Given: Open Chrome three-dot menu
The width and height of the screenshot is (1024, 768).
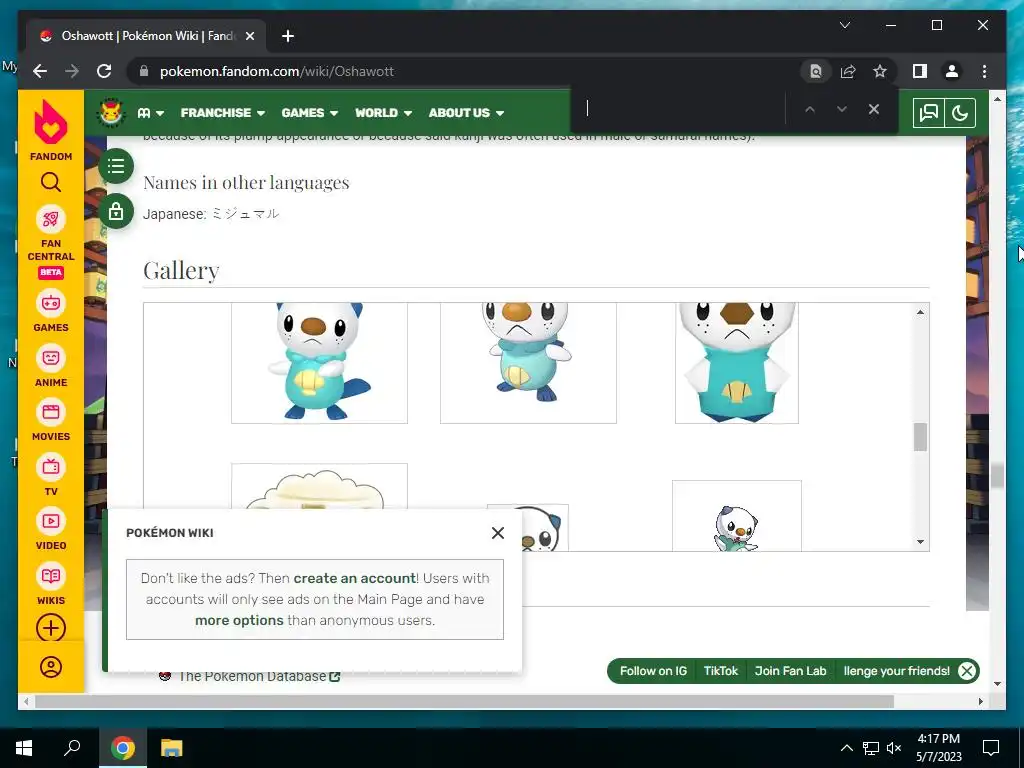Looking at the screenshot, I should (984, 71).
